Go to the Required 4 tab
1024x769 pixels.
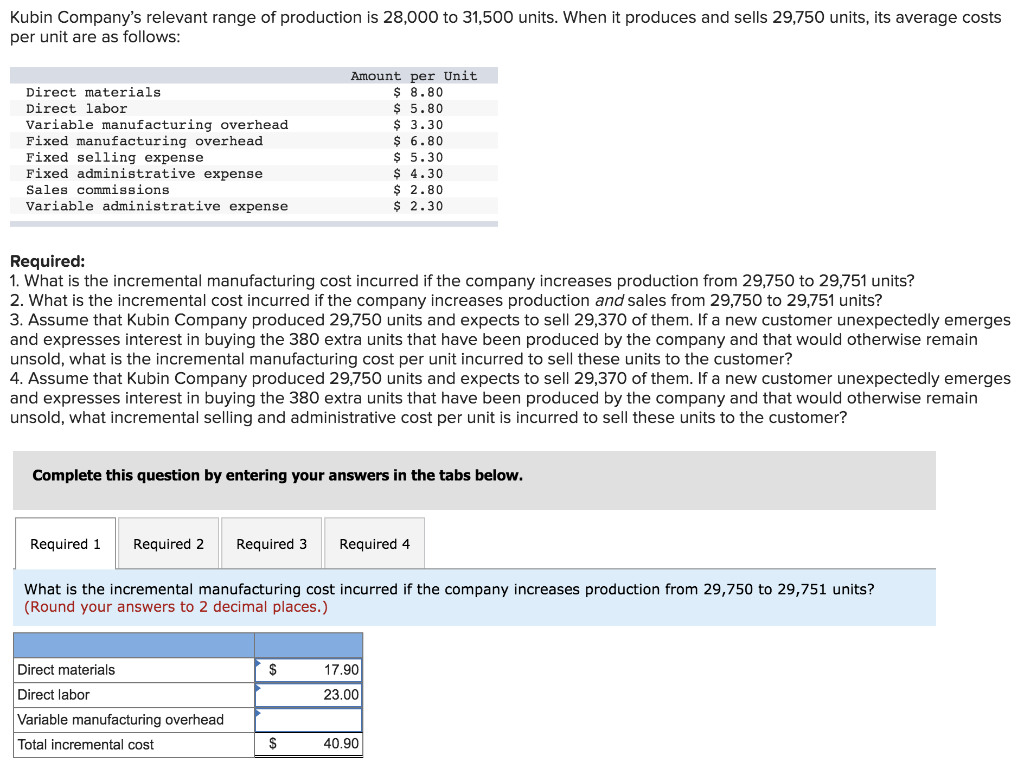374,543
